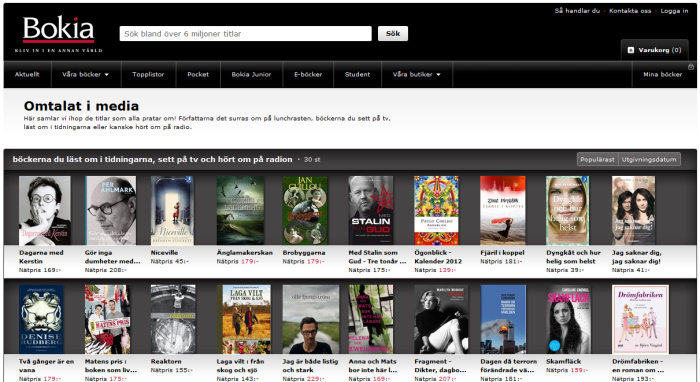The height and width of the screenshot is (382, 700).
Task: Open Dagarna med Kerstin book cover
Action: coord(45,210)
